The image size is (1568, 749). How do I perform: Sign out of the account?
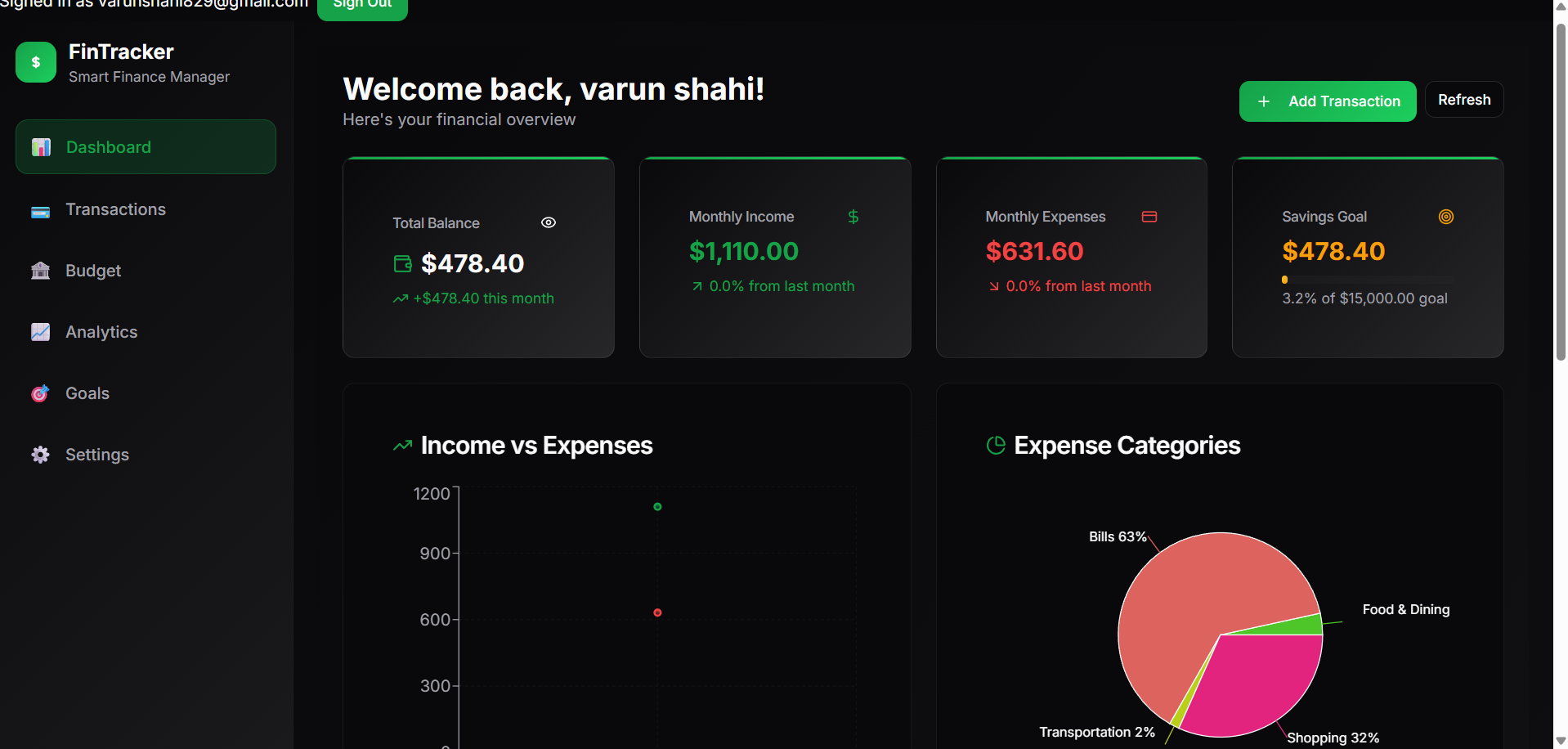[x=362, y=6]
